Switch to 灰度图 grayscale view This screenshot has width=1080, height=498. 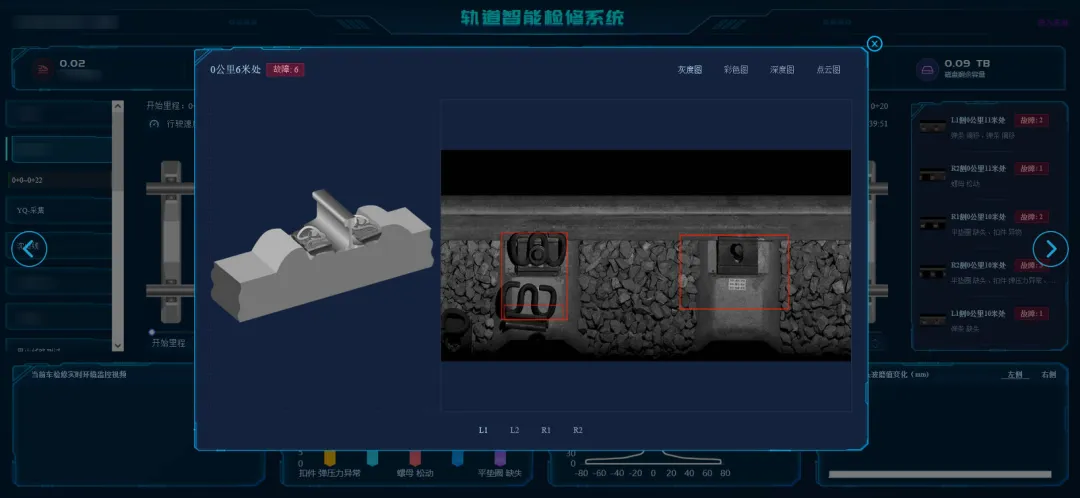(689, 70)
